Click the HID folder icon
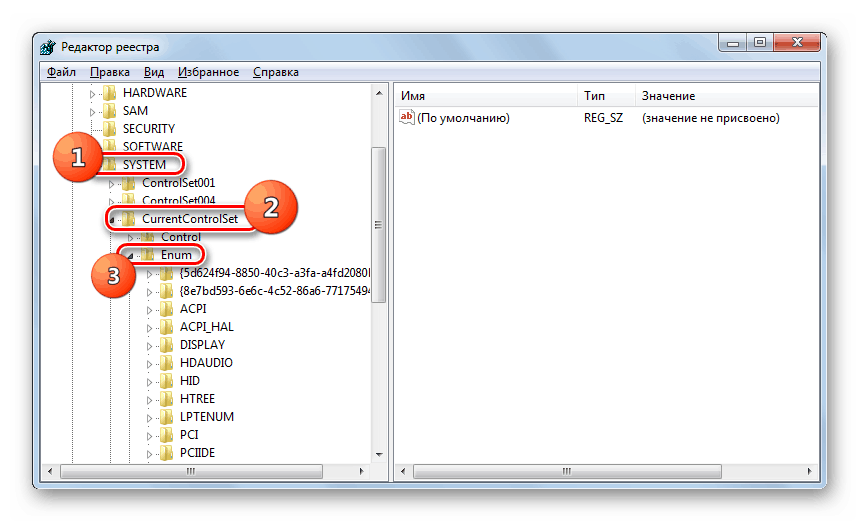This screenshot has height=522, width=860. point(167,381)
